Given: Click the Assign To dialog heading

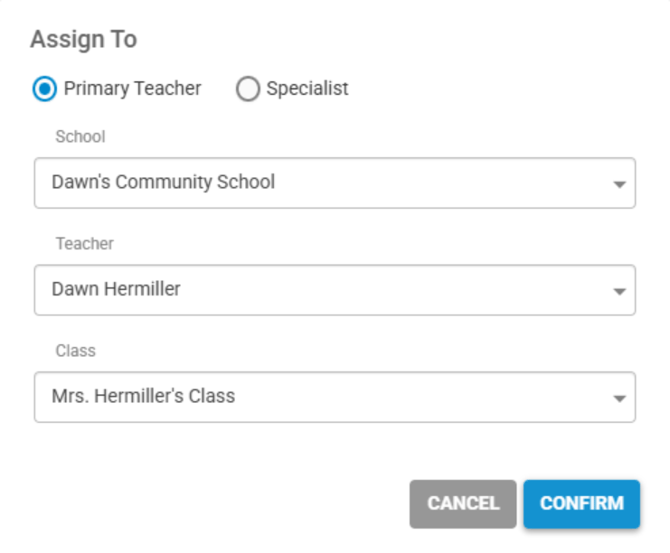Looking at the screenshot, I should (x=83, y=40).
